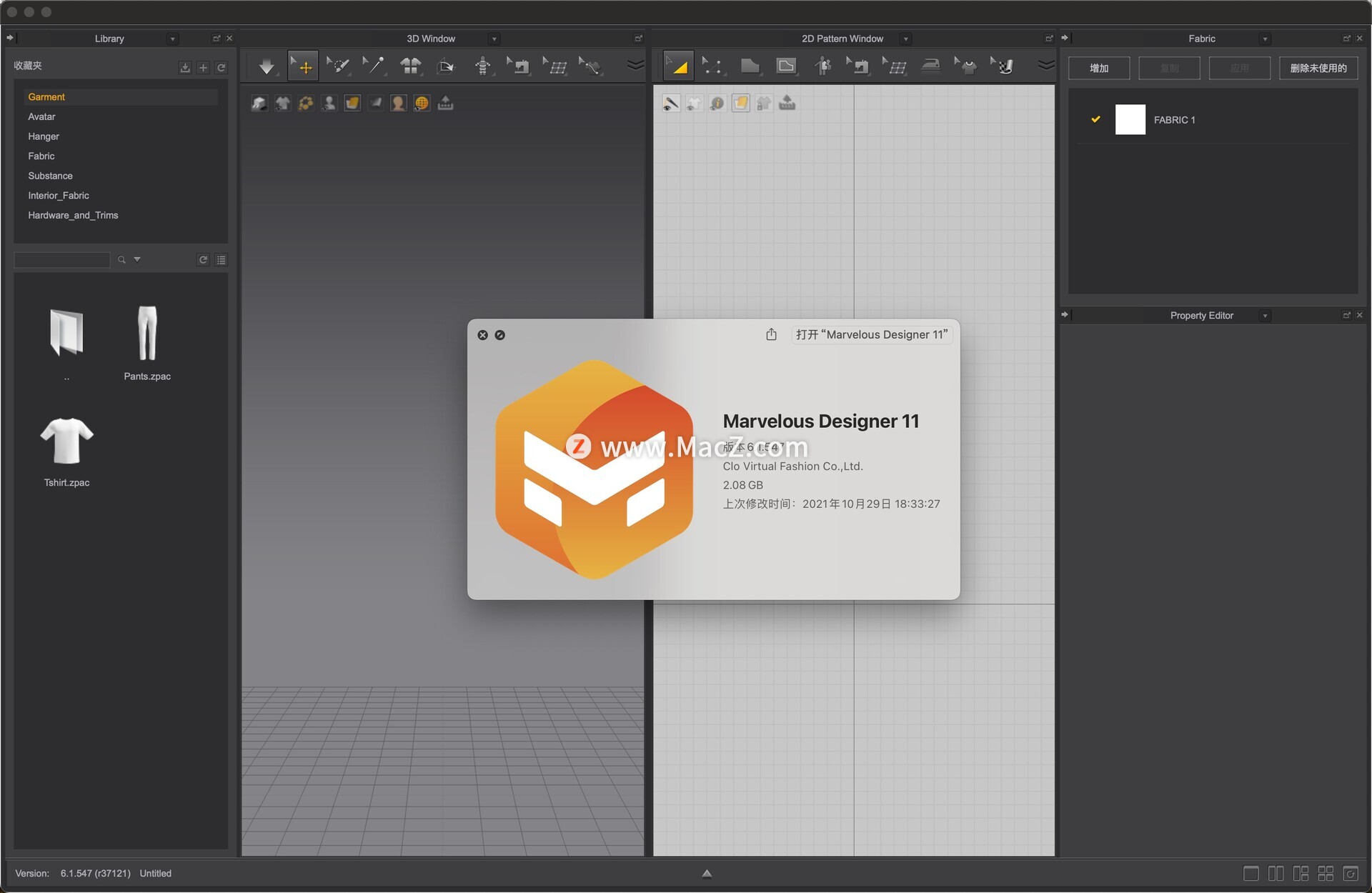Click the fold arrangement cube-arrow tool
Screen dimensions: 1372x893
(446, 66)
